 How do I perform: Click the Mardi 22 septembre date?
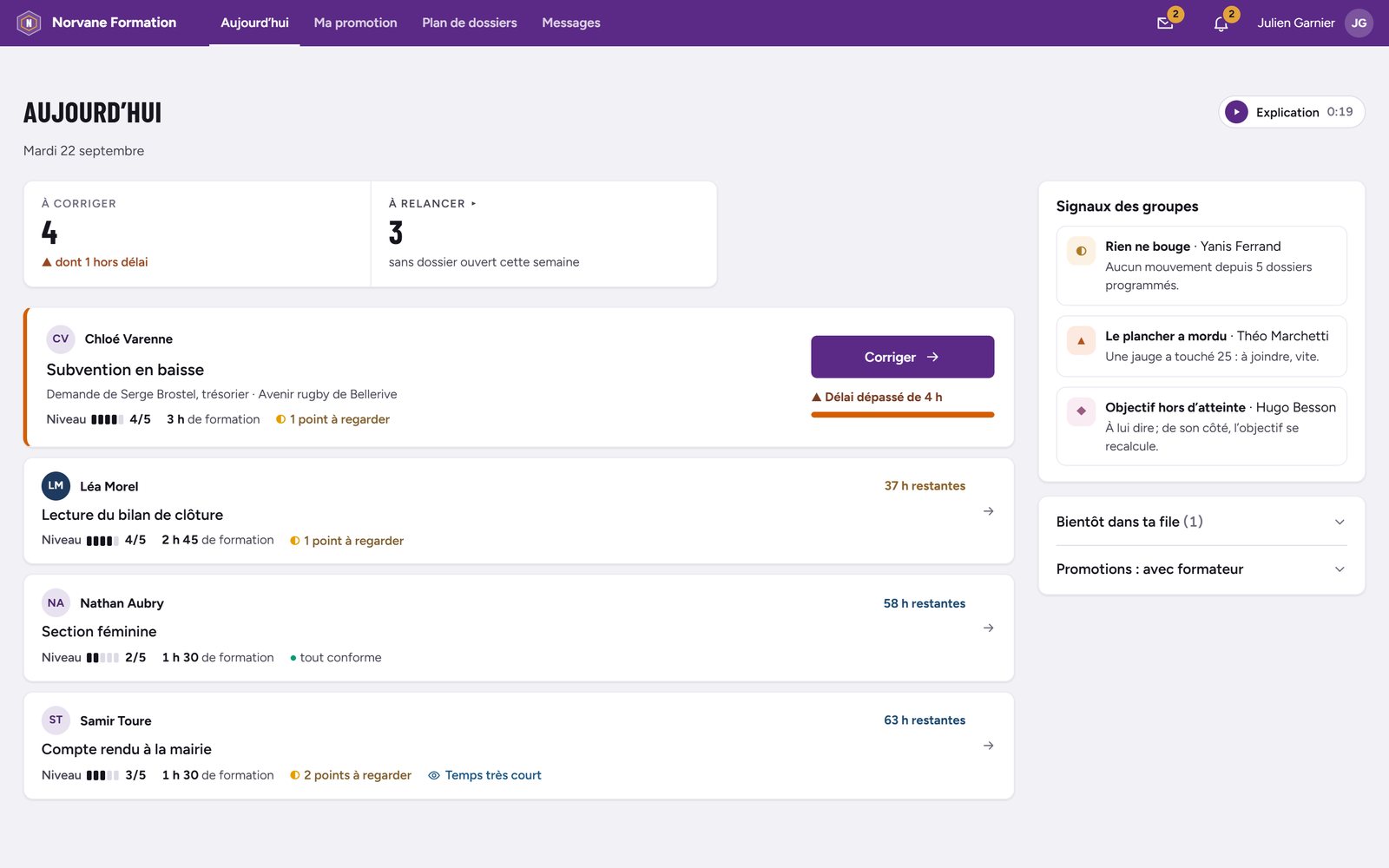(83, 151)
